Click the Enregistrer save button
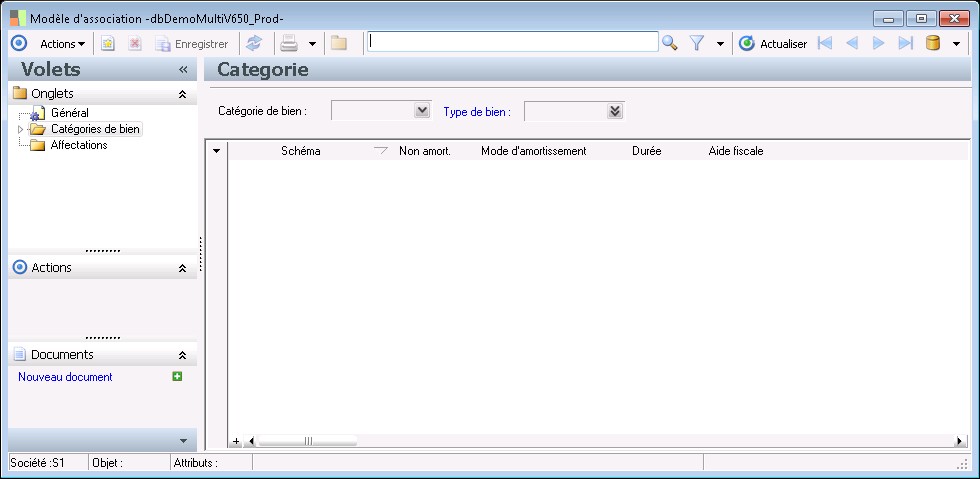 click(192, 44)
